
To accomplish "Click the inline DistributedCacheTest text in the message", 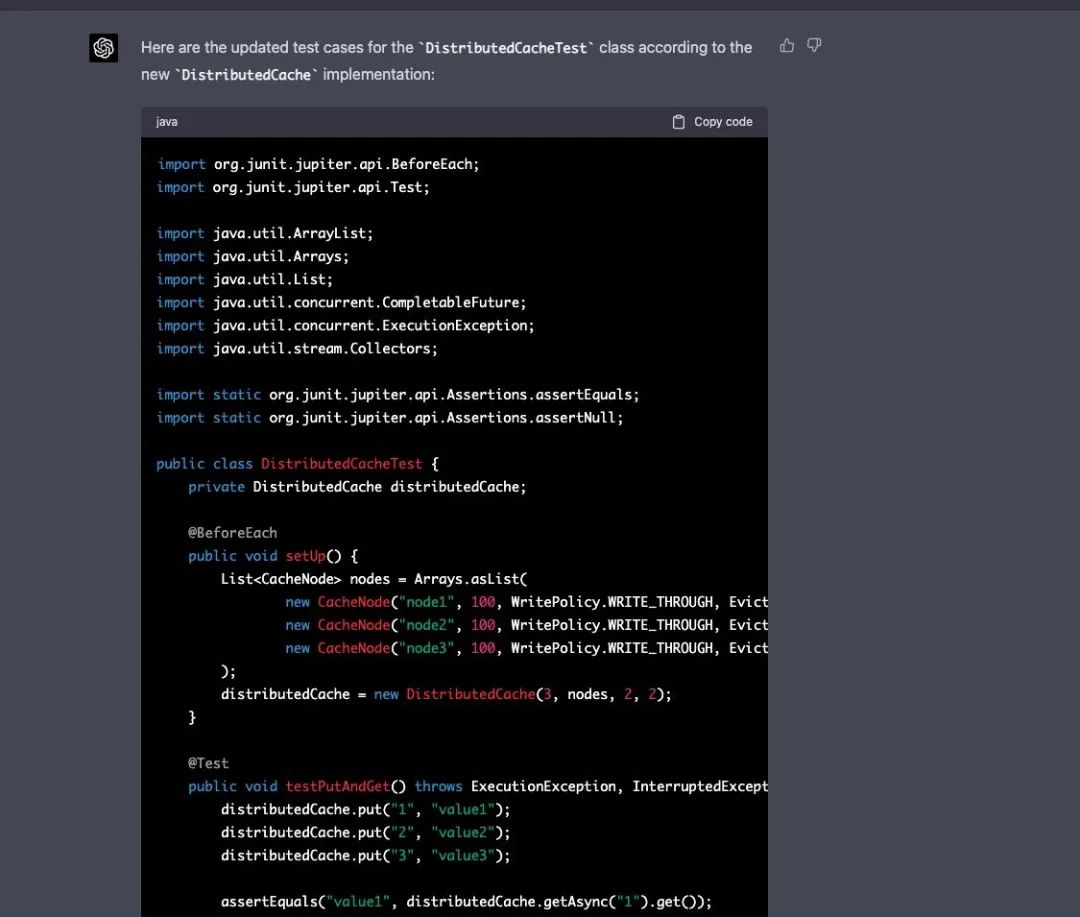I will tap(507, 48).
